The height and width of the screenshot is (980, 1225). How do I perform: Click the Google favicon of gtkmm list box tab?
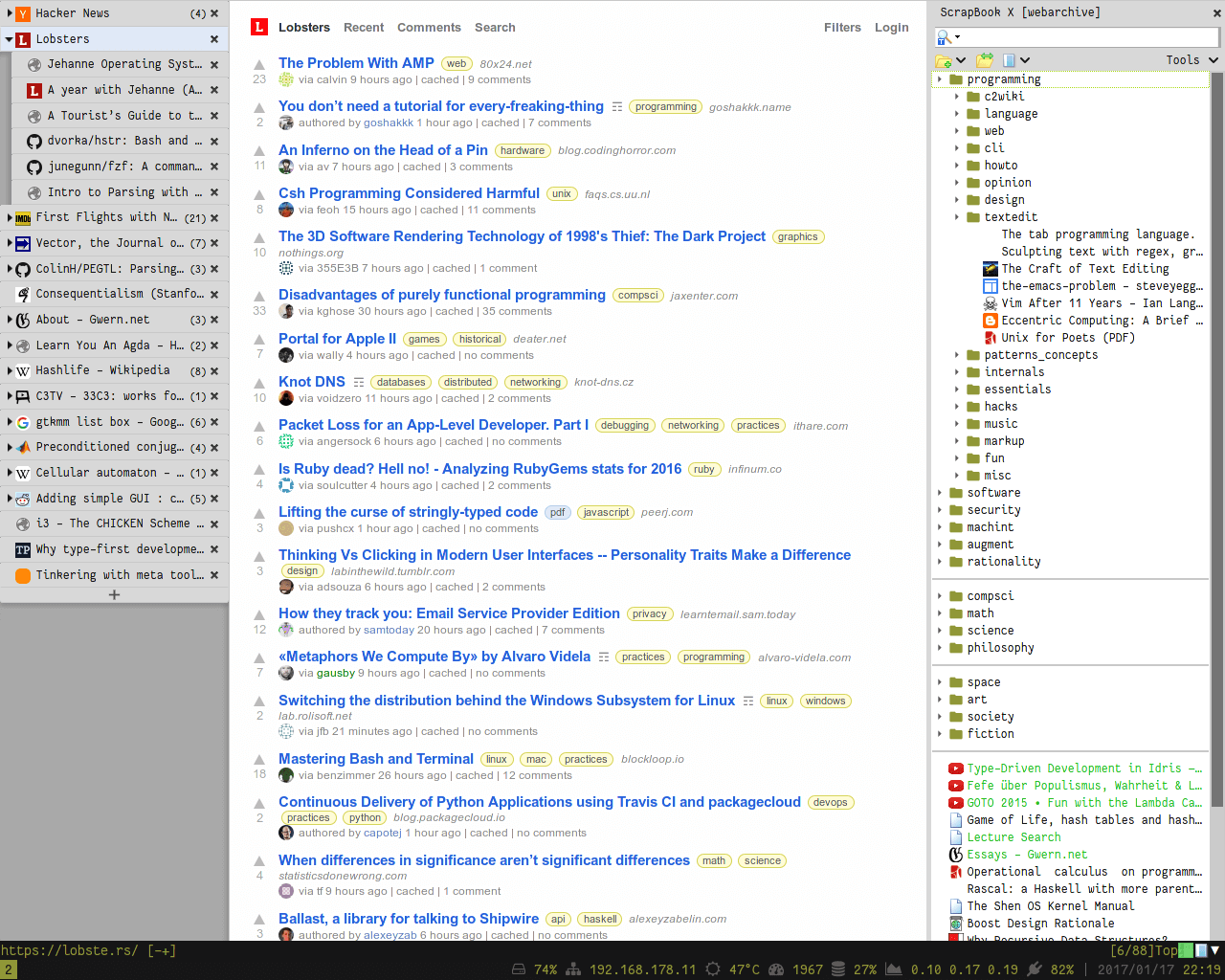coord(23,422)
